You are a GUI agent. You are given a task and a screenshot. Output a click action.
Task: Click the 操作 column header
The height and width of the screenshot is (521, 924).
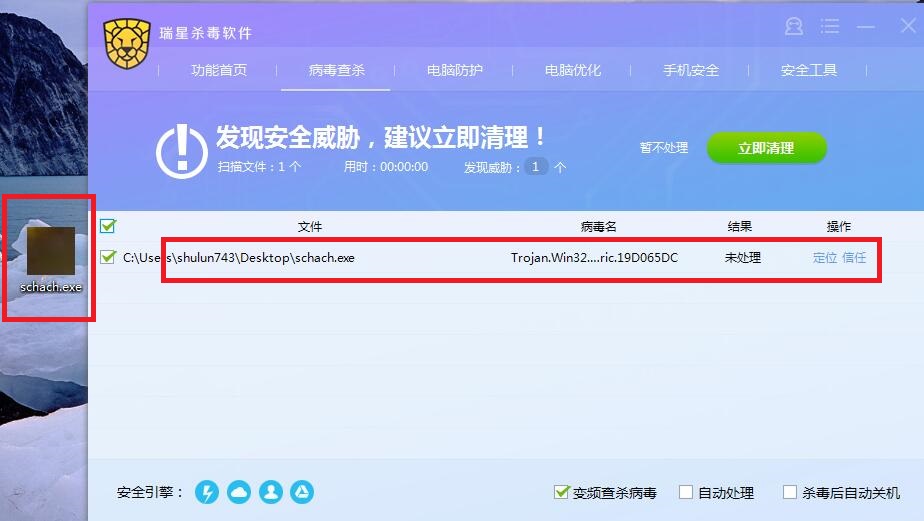point(839,226)
